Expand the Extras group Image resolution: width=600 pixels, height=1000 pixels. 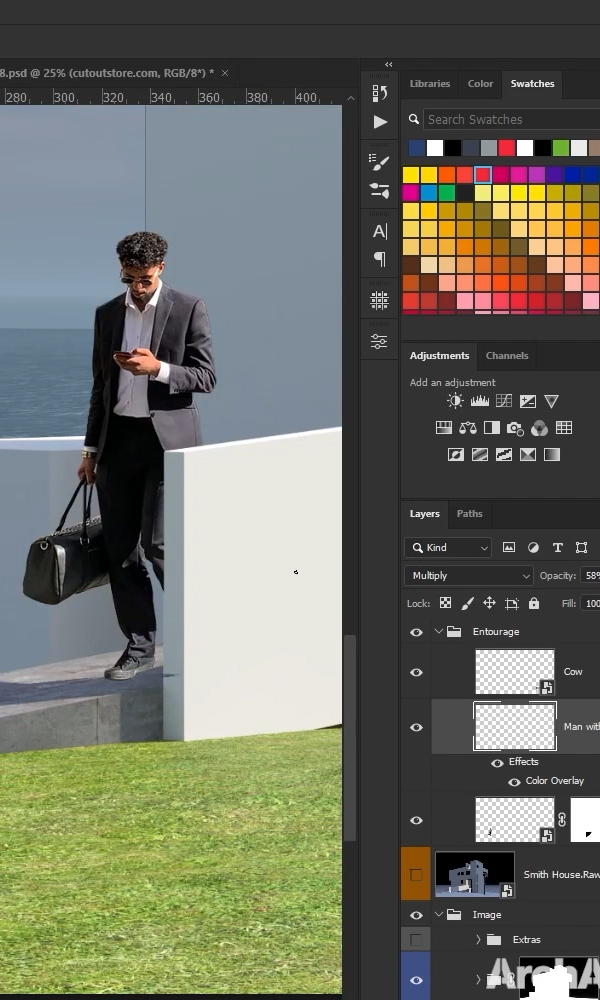tap(478, 939)
